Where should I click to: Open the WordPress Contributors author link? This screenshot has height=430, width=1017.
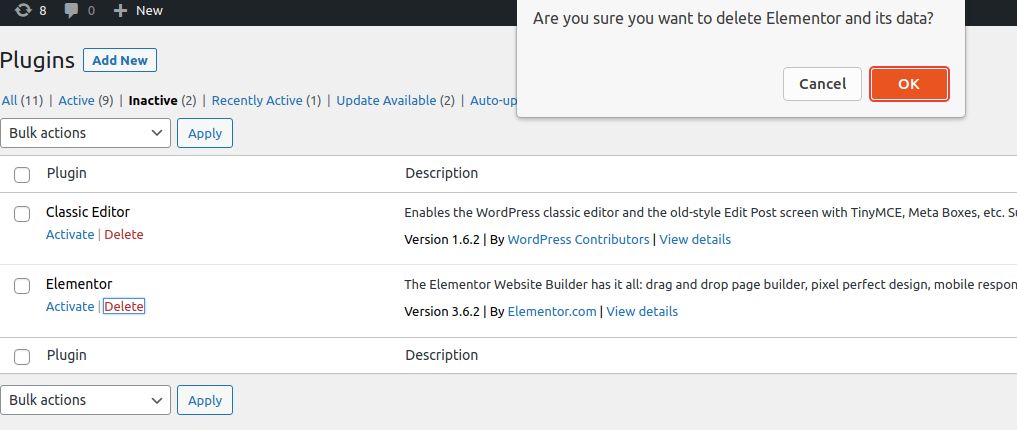point(579,239)
